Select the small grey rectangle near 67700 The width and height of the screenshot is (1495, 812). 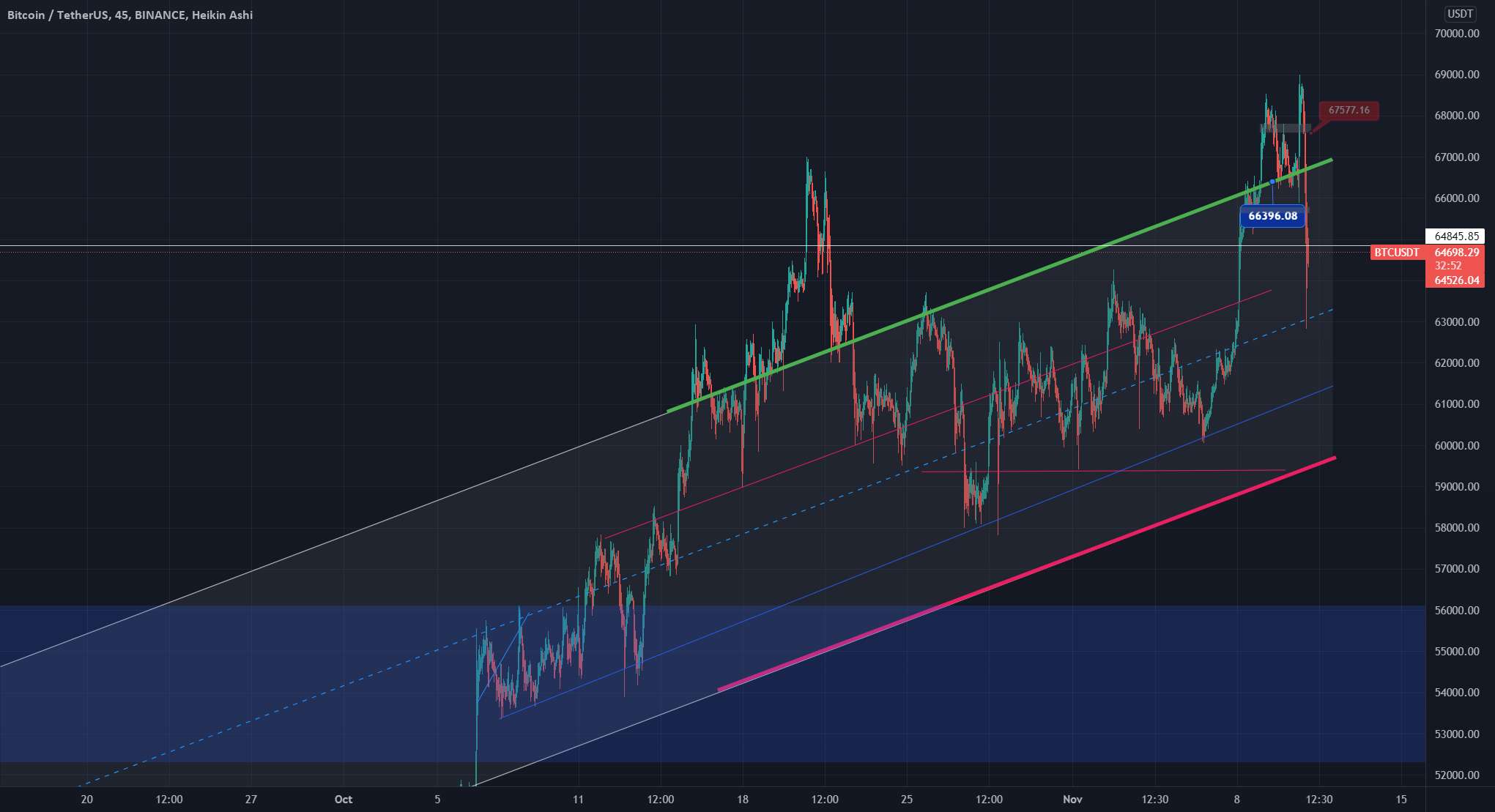coord(1286,128)
